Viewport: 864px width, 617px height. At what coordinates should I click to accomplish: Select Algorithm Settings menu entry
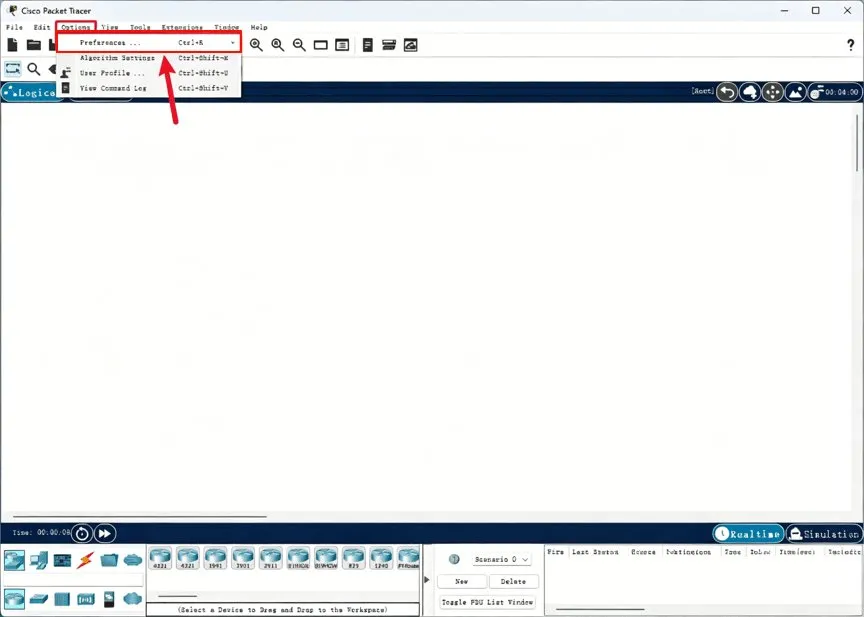pos(149,58)
